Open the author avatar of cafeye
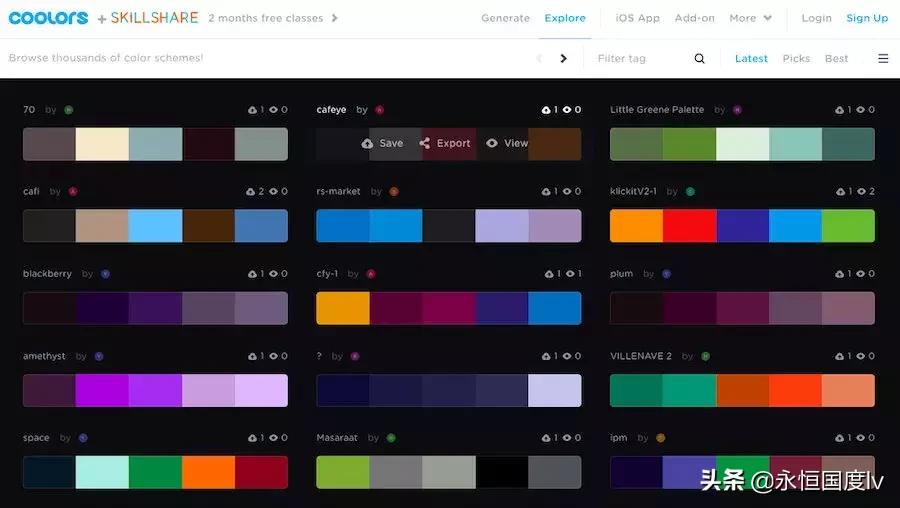This screenshot has width=900, height=508. pyautogui.click(x=379, y=110)
